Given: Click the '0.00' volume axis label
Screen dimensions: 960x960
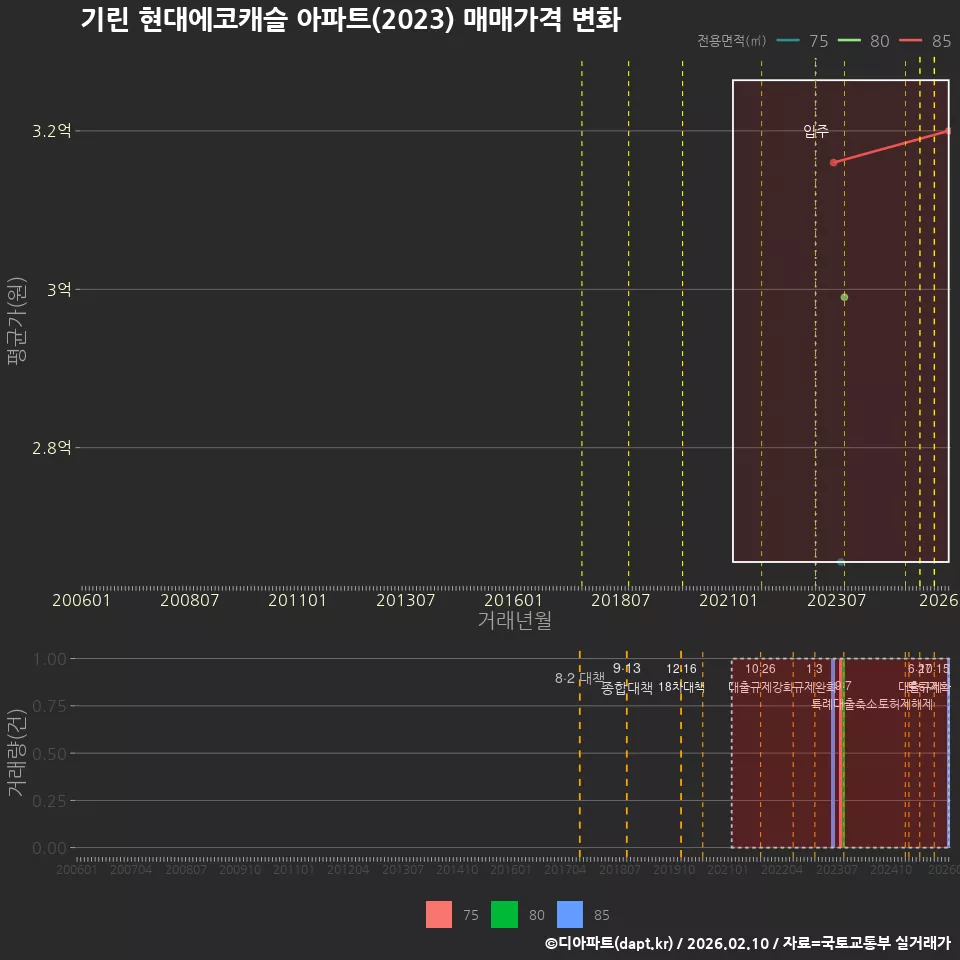Looking at the screenshot, I should [x=49, y=848].
